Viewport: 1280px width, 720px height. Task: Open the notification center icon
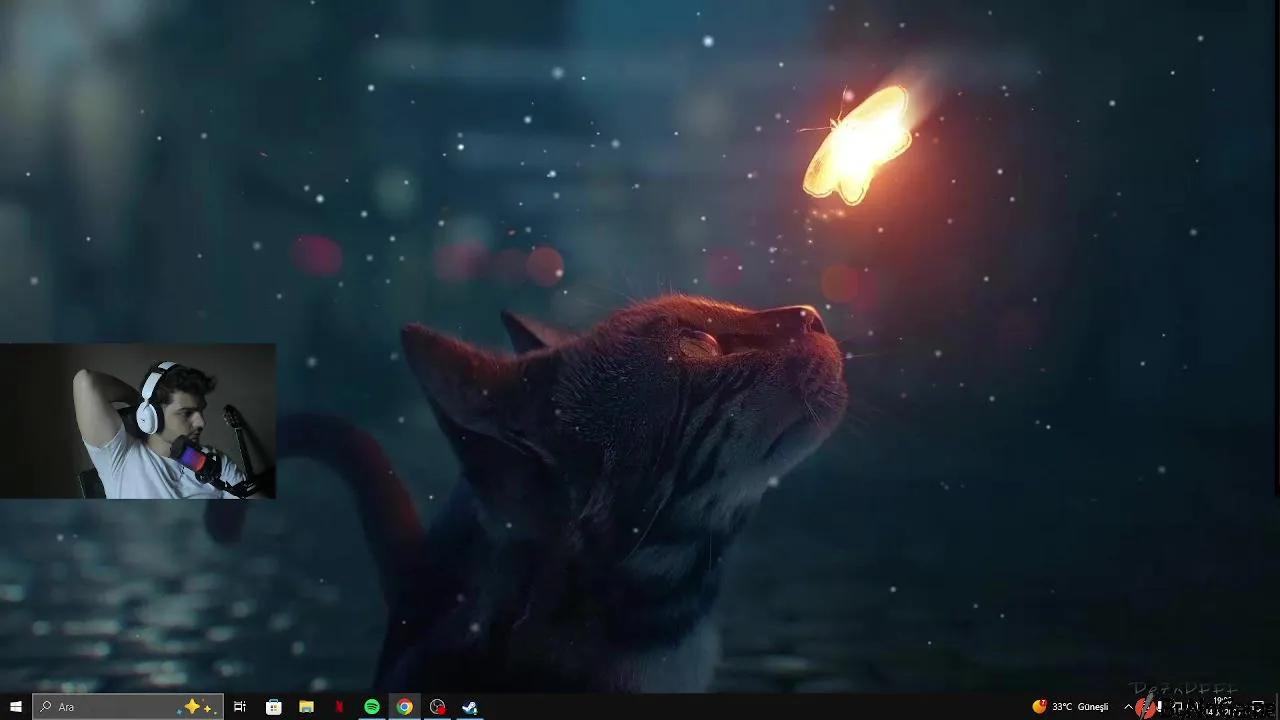[1258, 707]
